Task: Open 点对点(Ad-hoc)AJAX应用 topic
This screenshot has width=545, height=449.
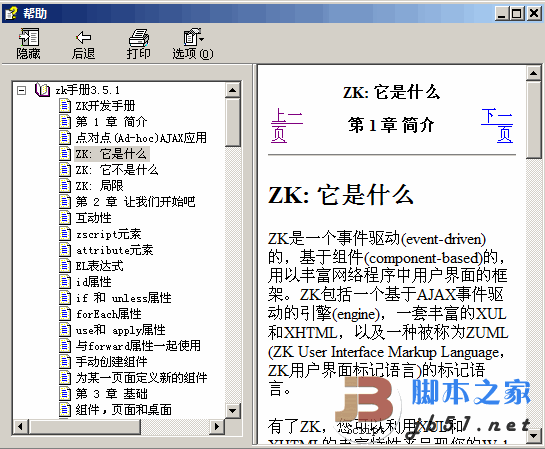Action: [141, 138]
